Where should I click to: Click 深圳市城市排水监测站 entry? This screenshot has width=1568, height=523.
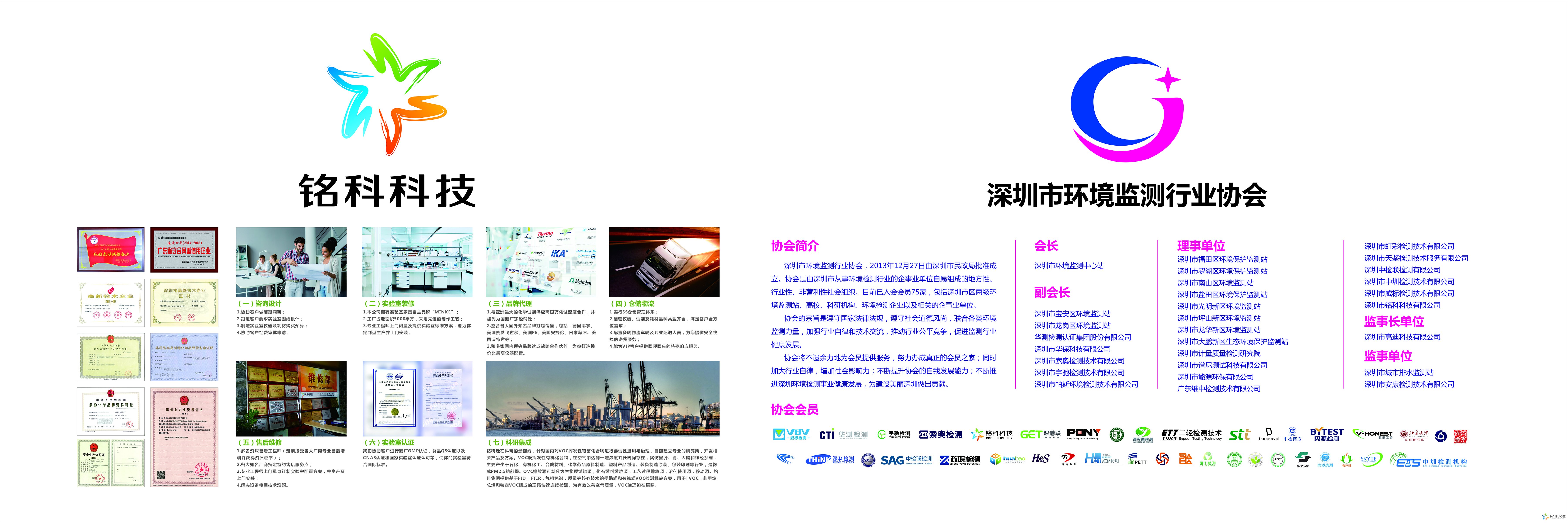point(1399,373)
